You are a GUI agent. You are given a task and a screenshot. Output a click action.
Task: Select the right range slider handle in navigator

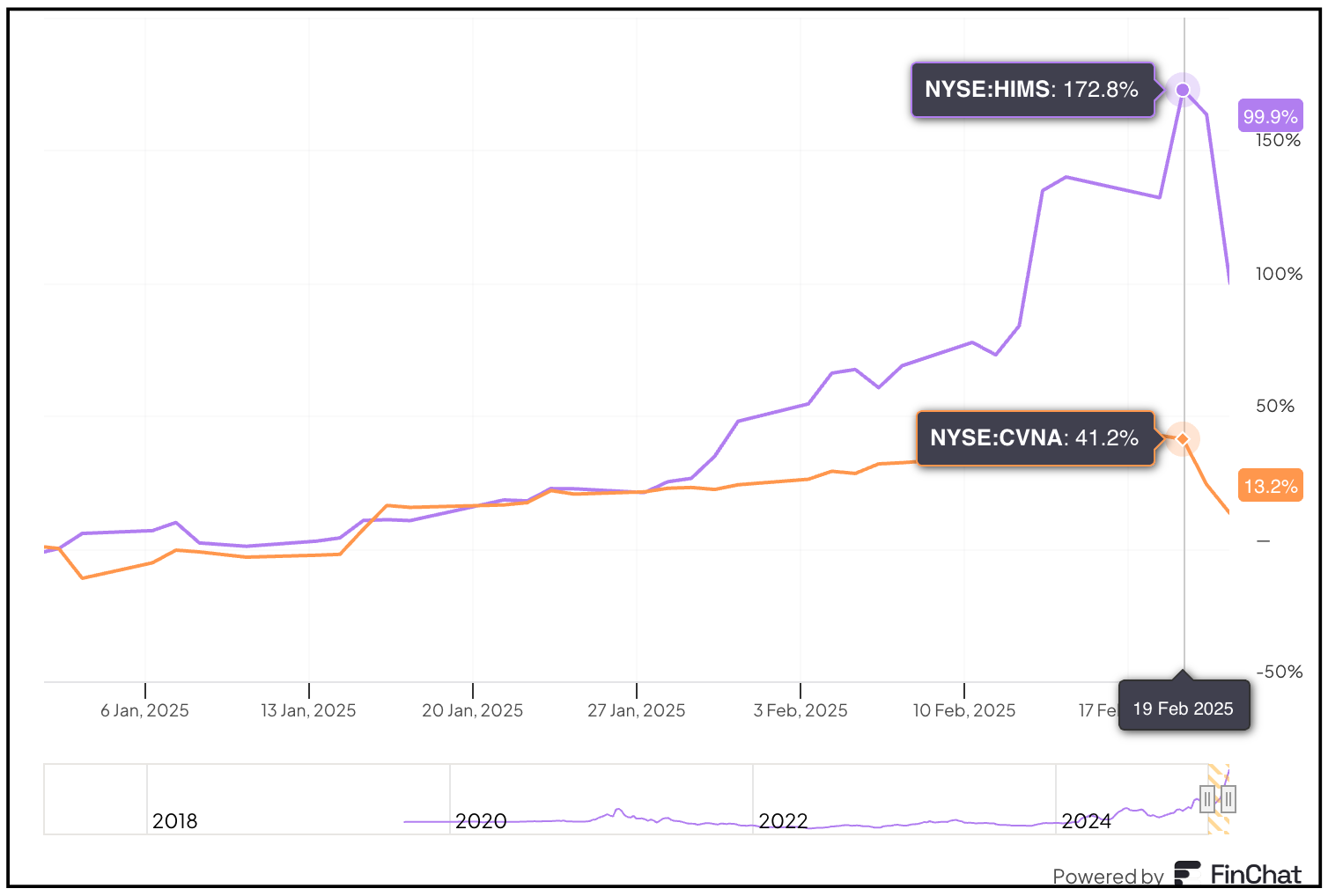tap(1228, 799)
